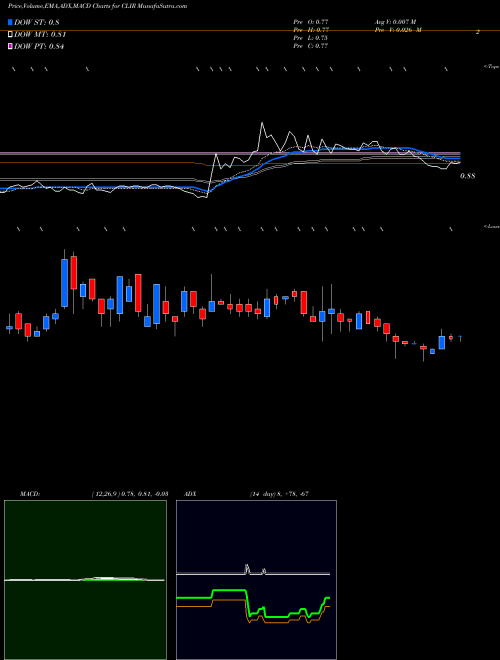Select the 'DOW ST: 0.8' legend label

(x=37, y=23)
